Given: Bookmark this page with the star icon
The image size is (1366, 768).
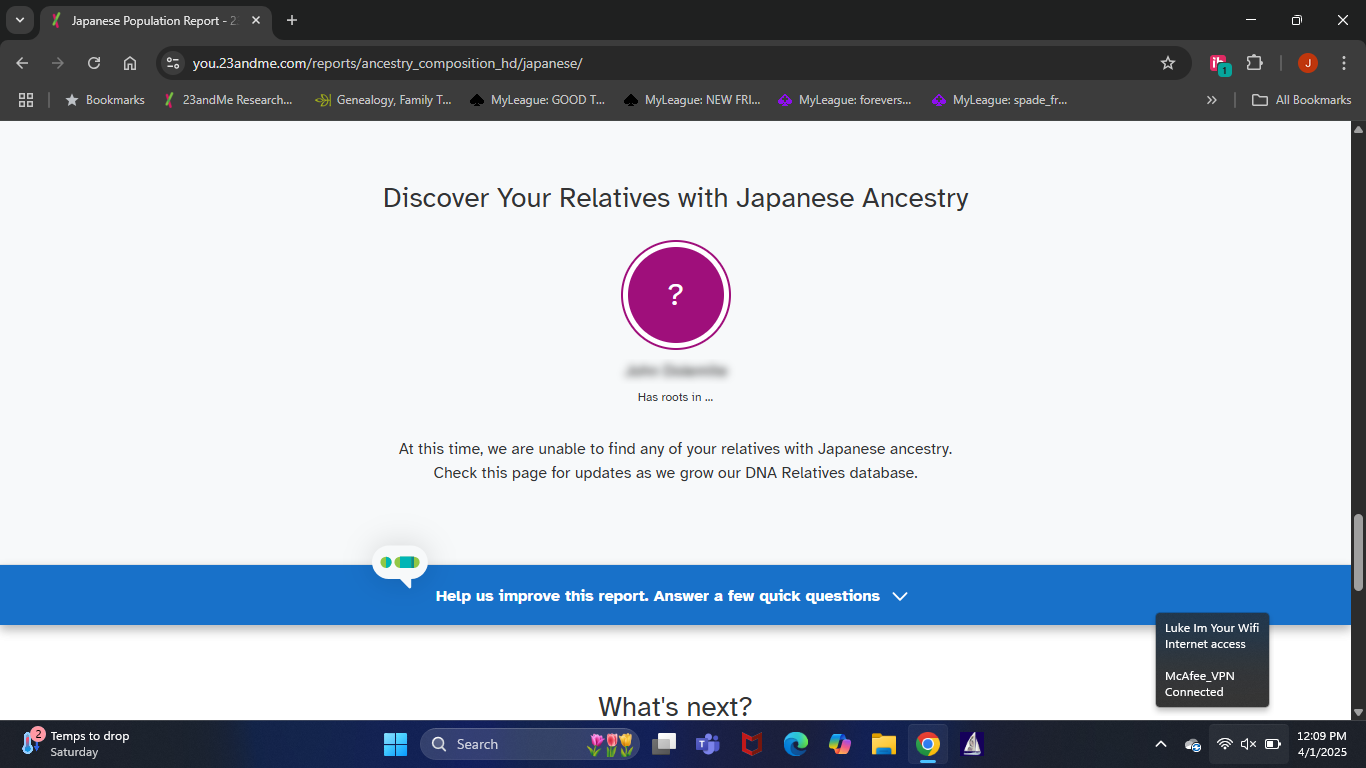Looking at the screenshot, I should pyautogui.click(x=1167, y=63).
